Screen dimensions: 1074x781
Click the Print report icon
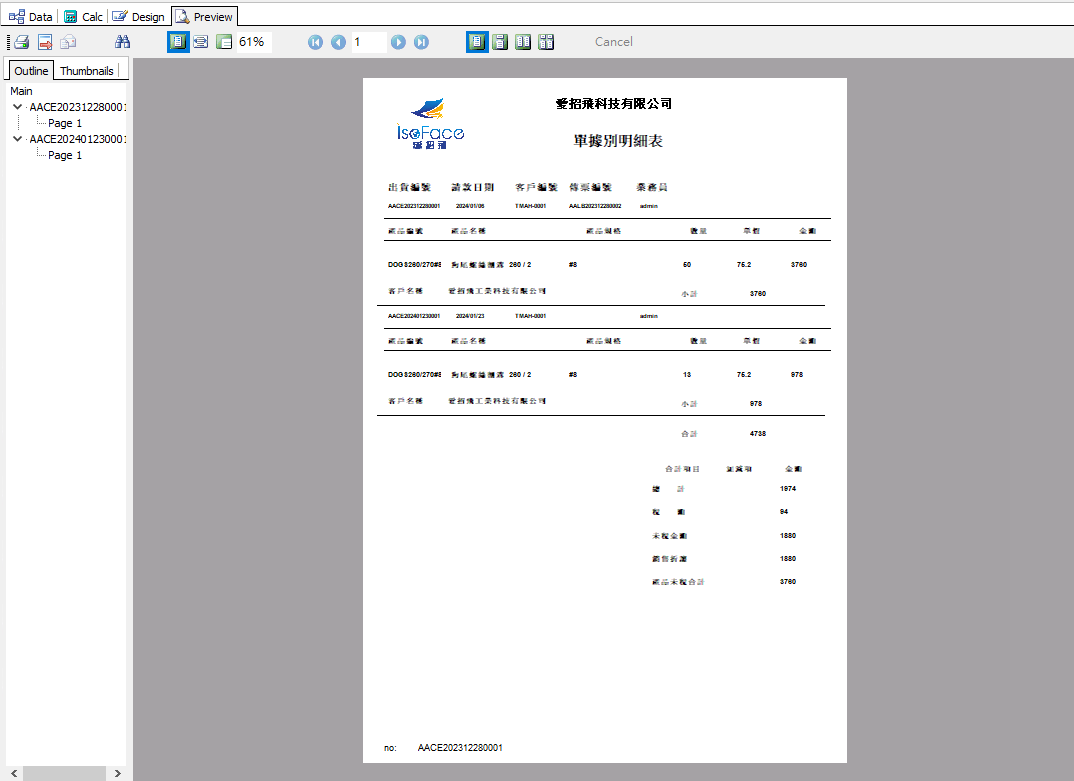point(21,42)
